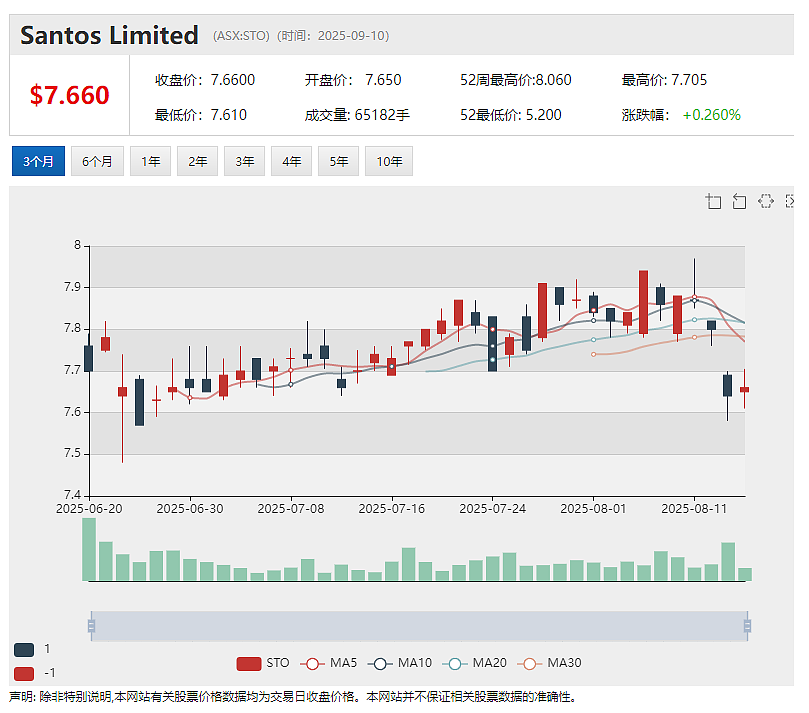Viewport: 809px width, 713px height.
Task: Open the 4年 range view
Action: coord(292,161)
